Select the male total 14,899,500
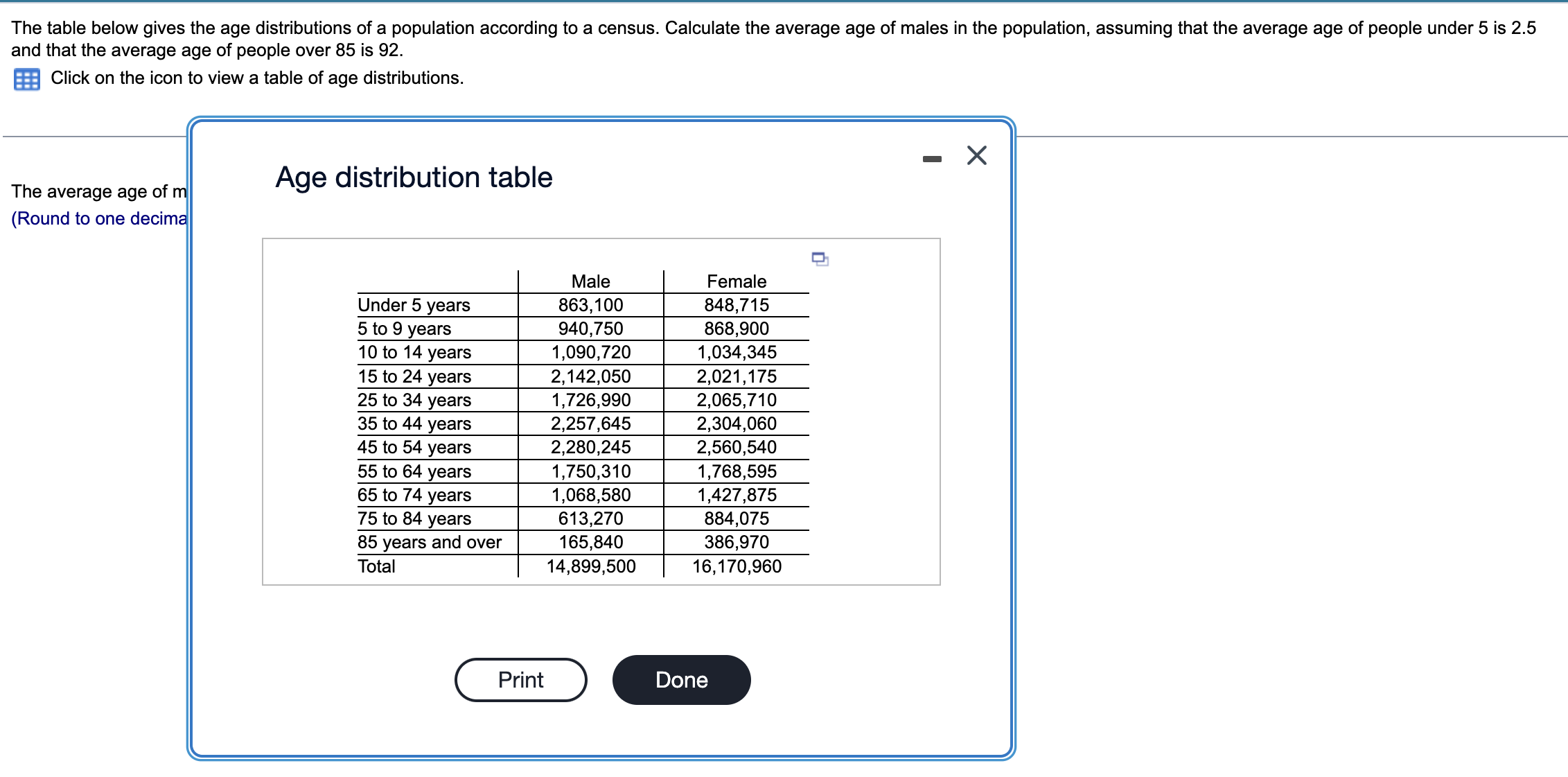The width and height of the screenshot is (1568, 777). click(590, 566)
